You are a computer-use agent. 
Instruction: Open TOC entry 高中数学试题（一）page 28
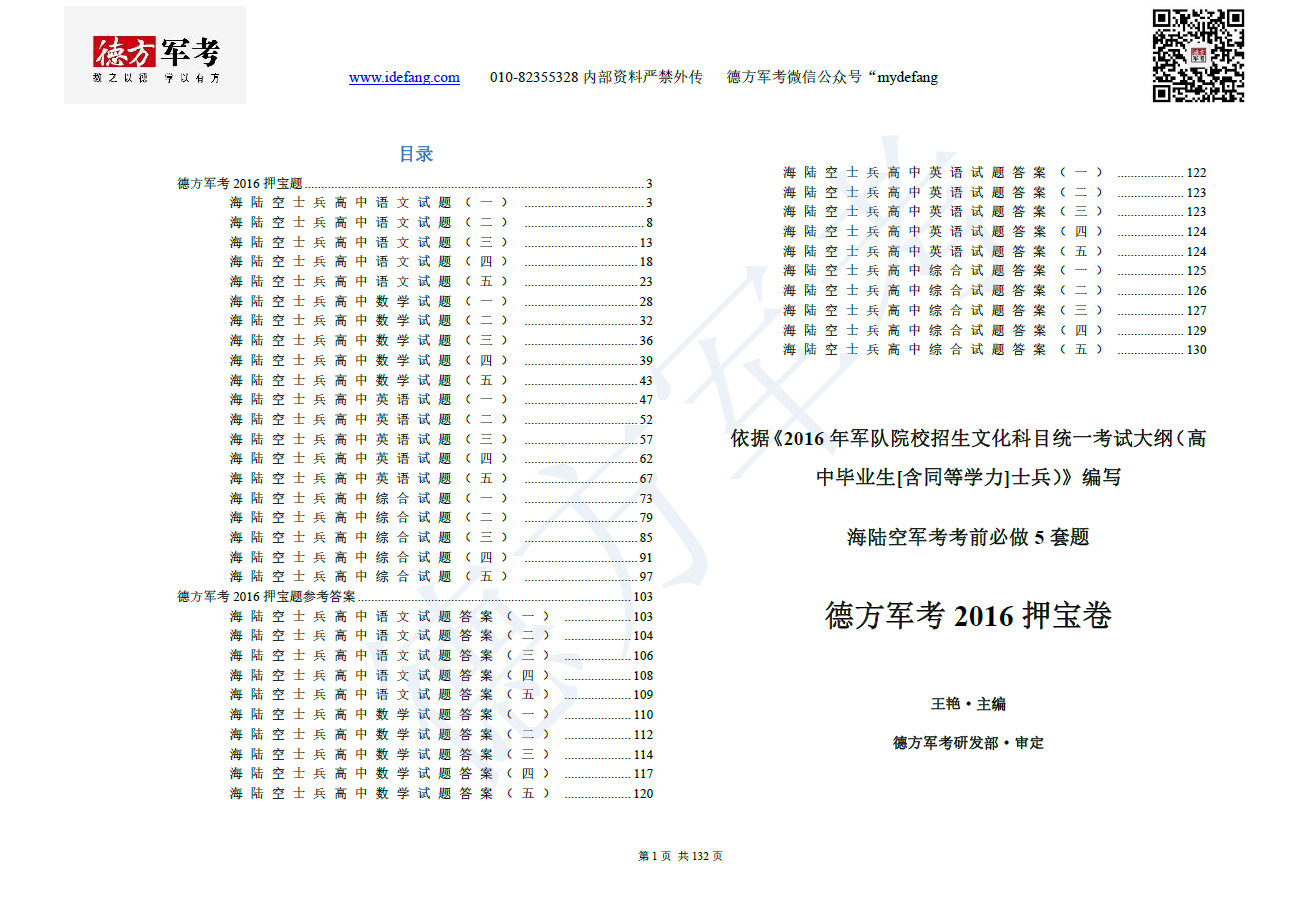click(x=441, y=301)
